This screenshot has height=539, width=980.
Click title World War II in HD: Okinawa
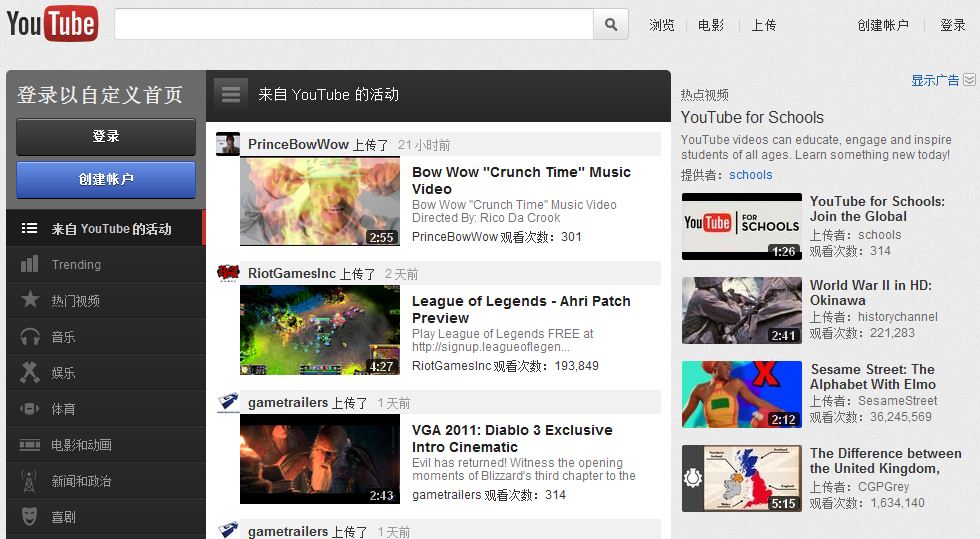point(871,293)
